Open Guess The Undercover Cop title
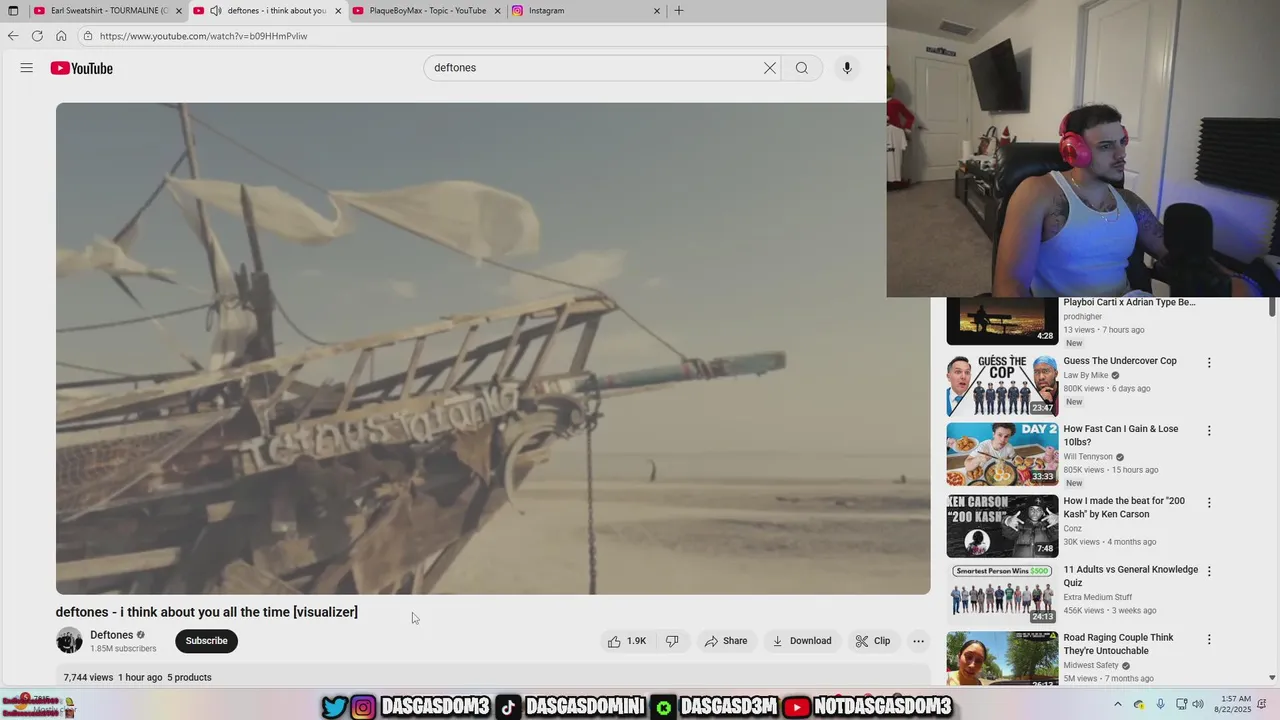1280x720 pixels. [1120, 361]
